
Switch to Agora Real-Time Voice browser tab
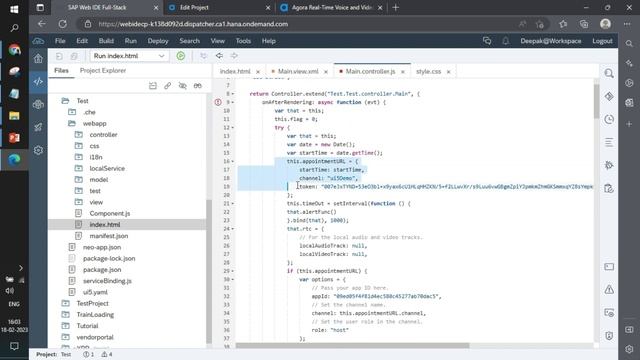331,7
